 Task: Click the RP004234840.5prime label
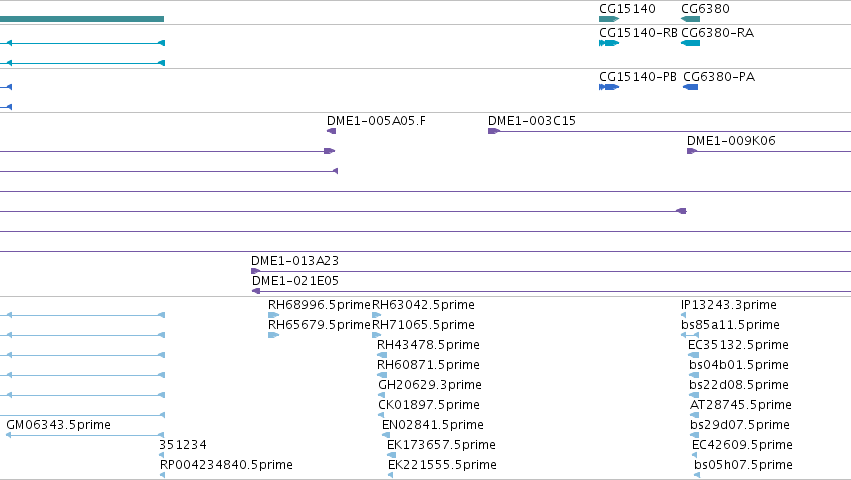coord(226,465)
